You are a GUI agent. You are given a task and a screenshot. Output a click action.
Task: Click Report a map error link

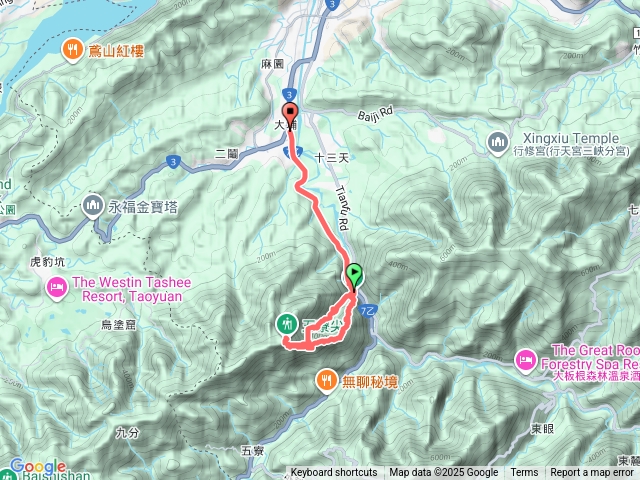(x=591, y=473)
